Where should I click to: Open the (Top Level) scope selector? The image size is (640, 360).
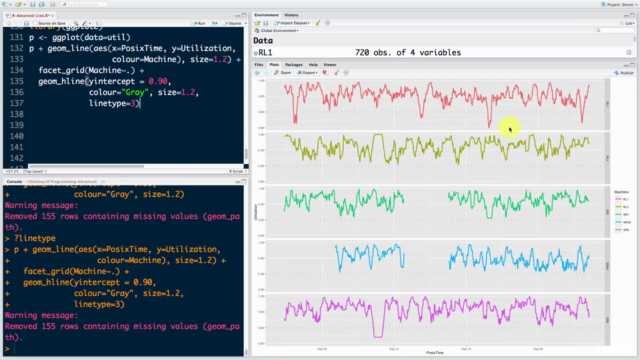(x=34, y=171)
